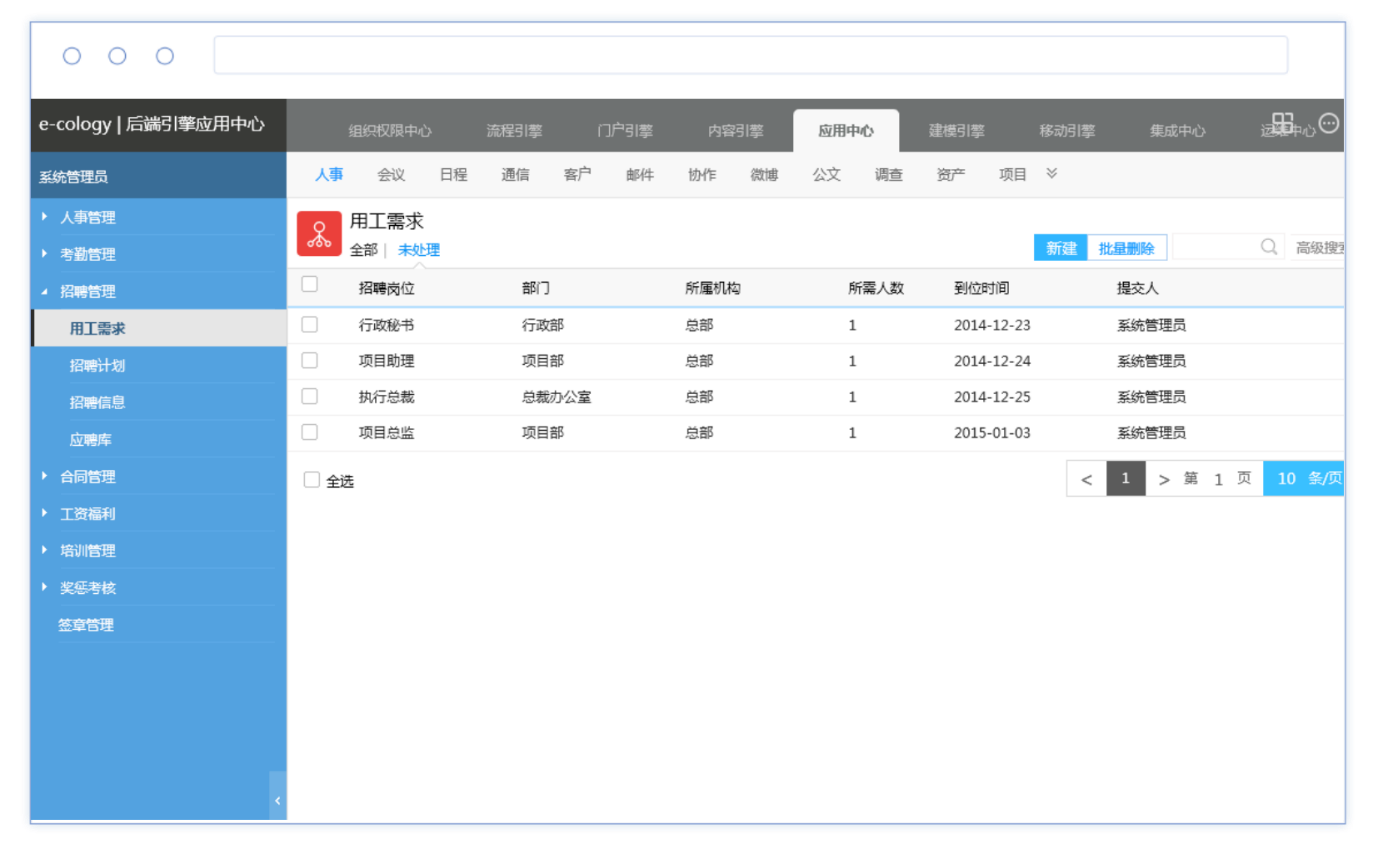
Task: Click the circular more options icon
Action: coord(1328,123)
